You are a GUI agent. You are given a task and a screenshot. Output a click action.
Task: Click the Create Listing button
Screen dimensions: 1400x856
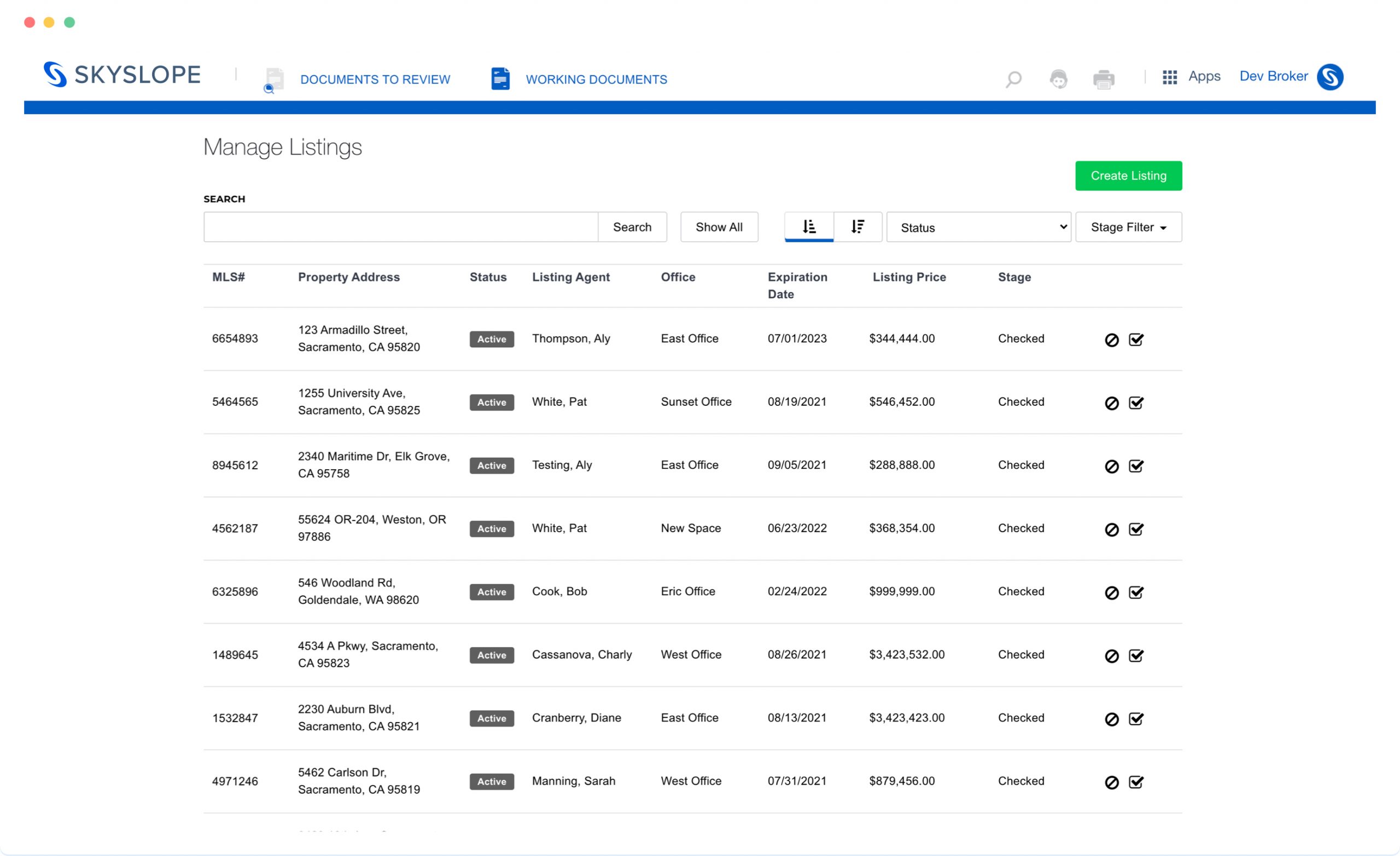[1128, 175]
